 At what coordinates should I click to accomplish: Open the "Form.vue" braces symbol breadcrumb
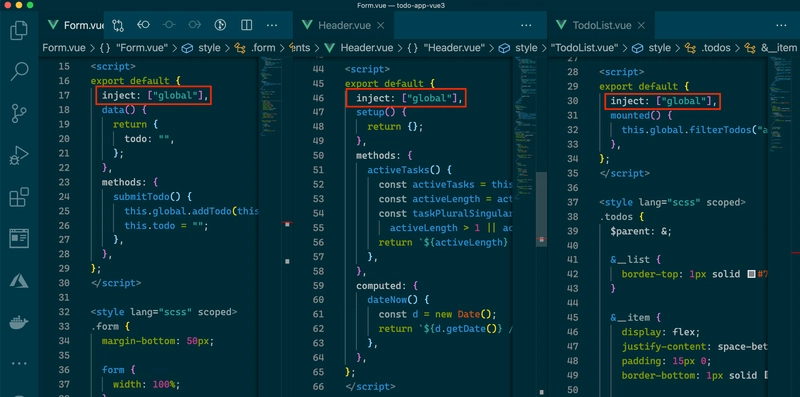point(135,48)
